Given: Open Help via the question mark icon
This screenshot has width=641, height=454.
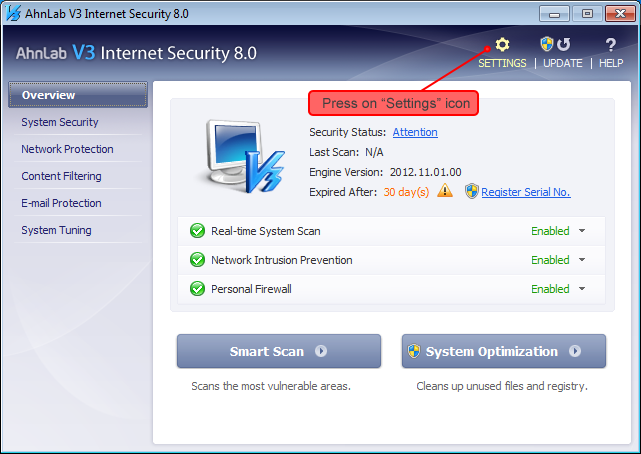Looking at the screenshot, I should (610, 45).
